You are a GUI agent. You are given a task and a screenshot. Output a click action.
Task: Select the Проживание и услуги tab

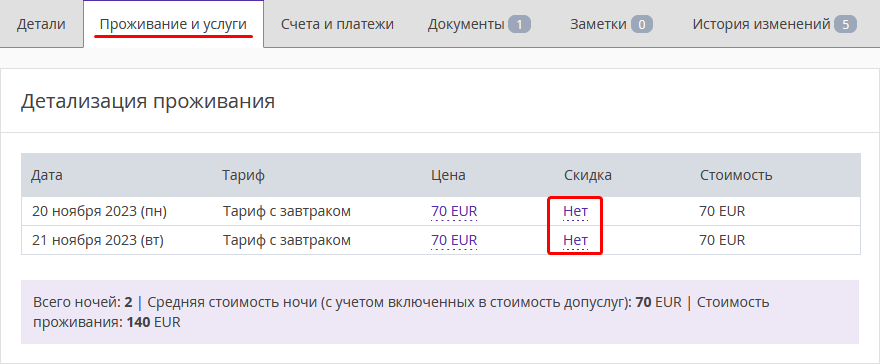(x=173, y=24)
